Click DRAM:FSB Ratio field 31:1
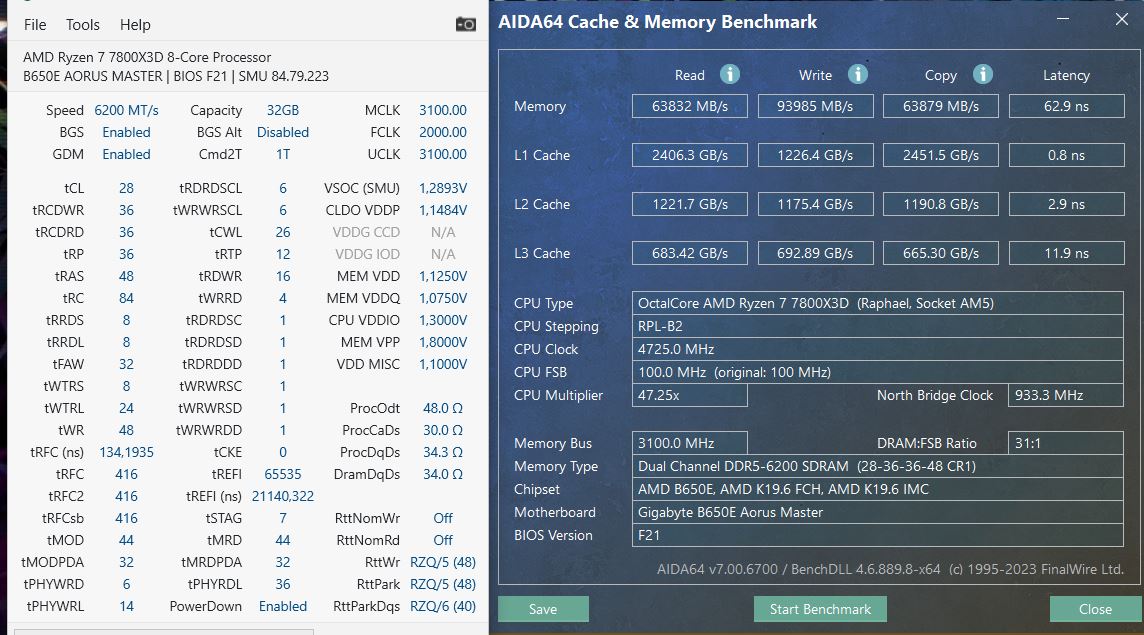Image resolution: width=1144 pixels, height=635 pixels. 1066,443
